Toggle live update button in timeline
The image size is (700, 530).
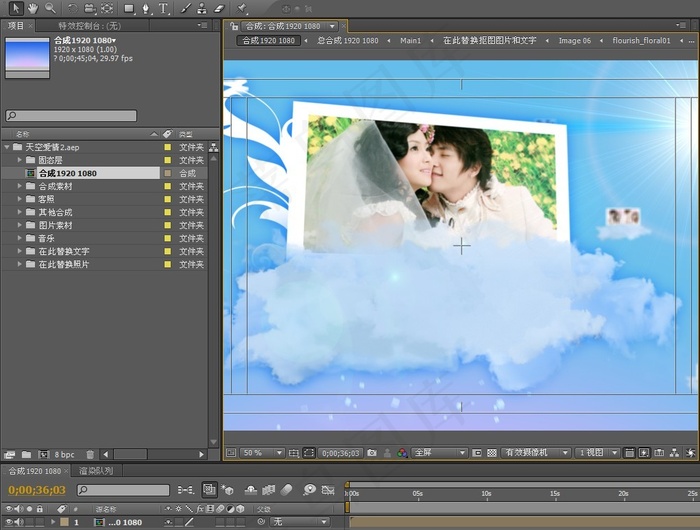pyautogui.click(x=209, y=490)
